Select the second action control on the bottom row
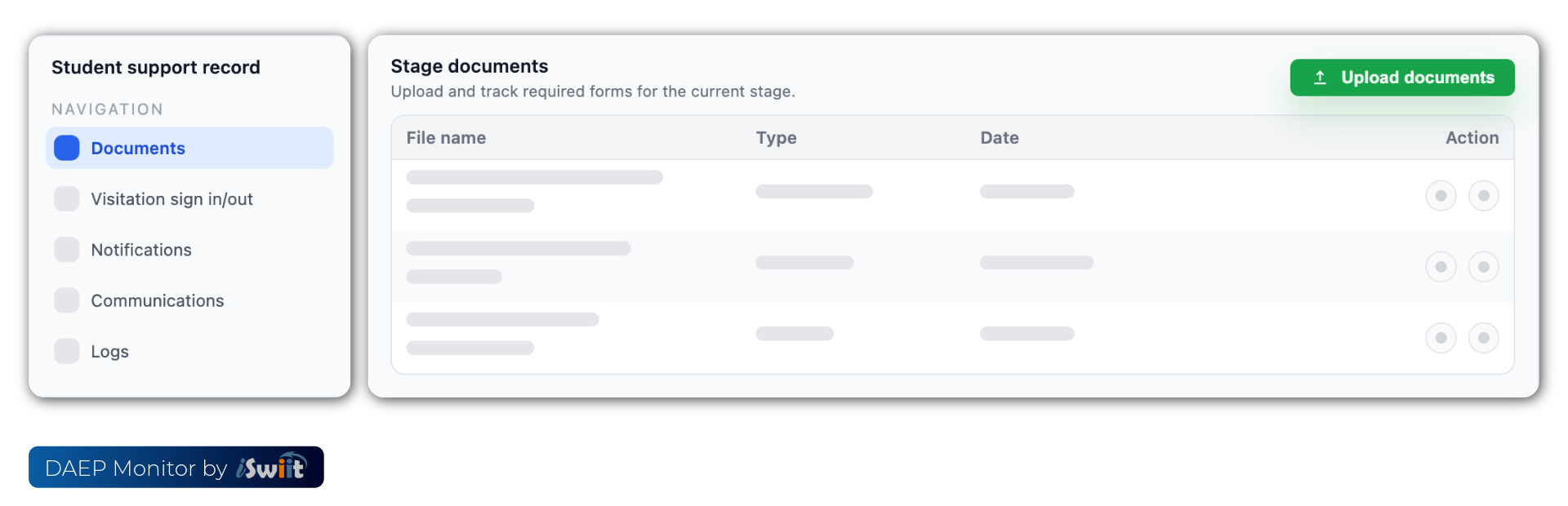 pyautogui.click(x=1485, y=337)
